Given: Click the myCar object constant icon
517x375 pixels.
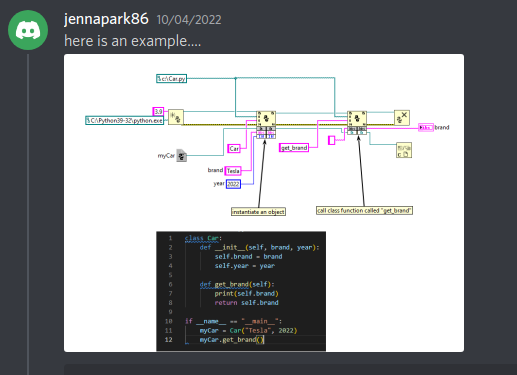Looking at the screenshot, I should click(x=181, y=156).
